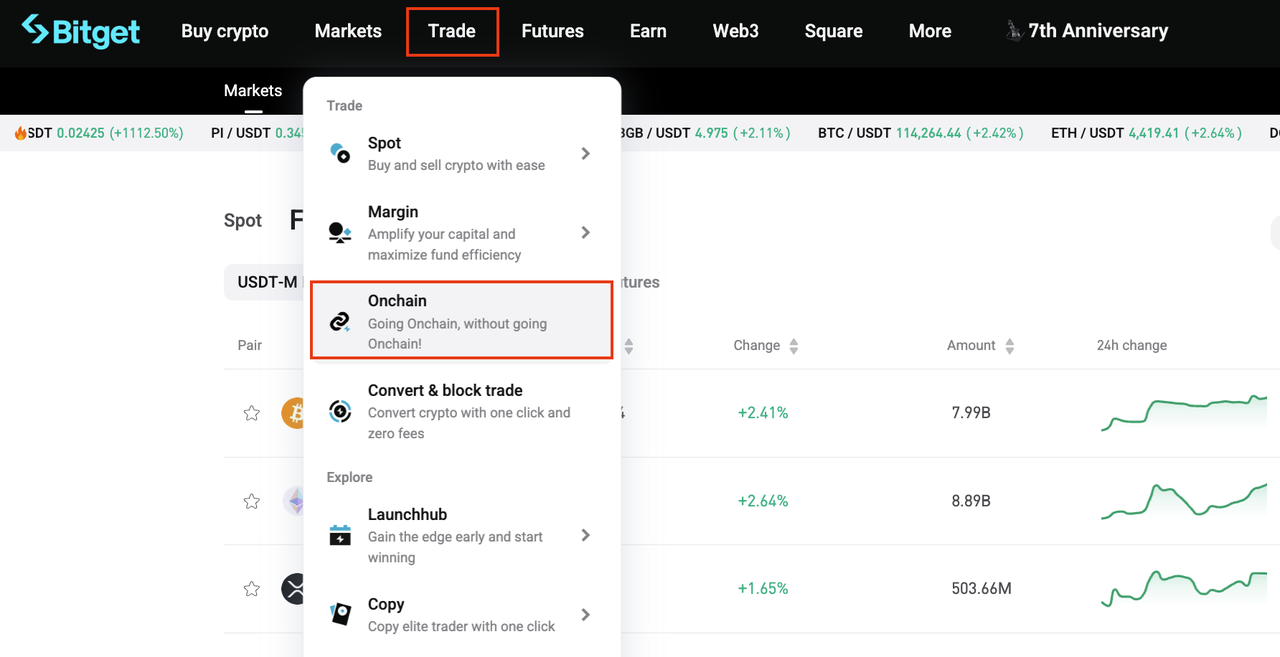Click the 7th Anniversary trophy icon
This screenshot has height=657, width=1280.
click(1013, 31)
